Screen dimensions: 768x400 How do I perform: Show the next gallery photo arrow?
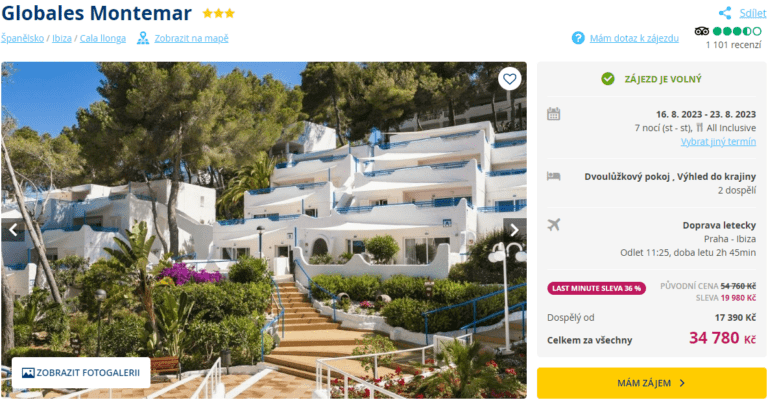coord(514,230)
